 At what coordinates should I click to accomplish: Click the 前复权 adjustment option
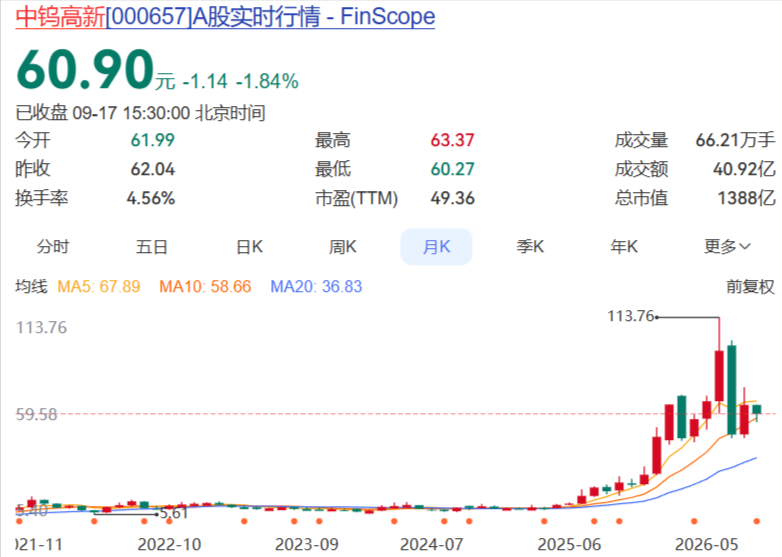point(750,287)
